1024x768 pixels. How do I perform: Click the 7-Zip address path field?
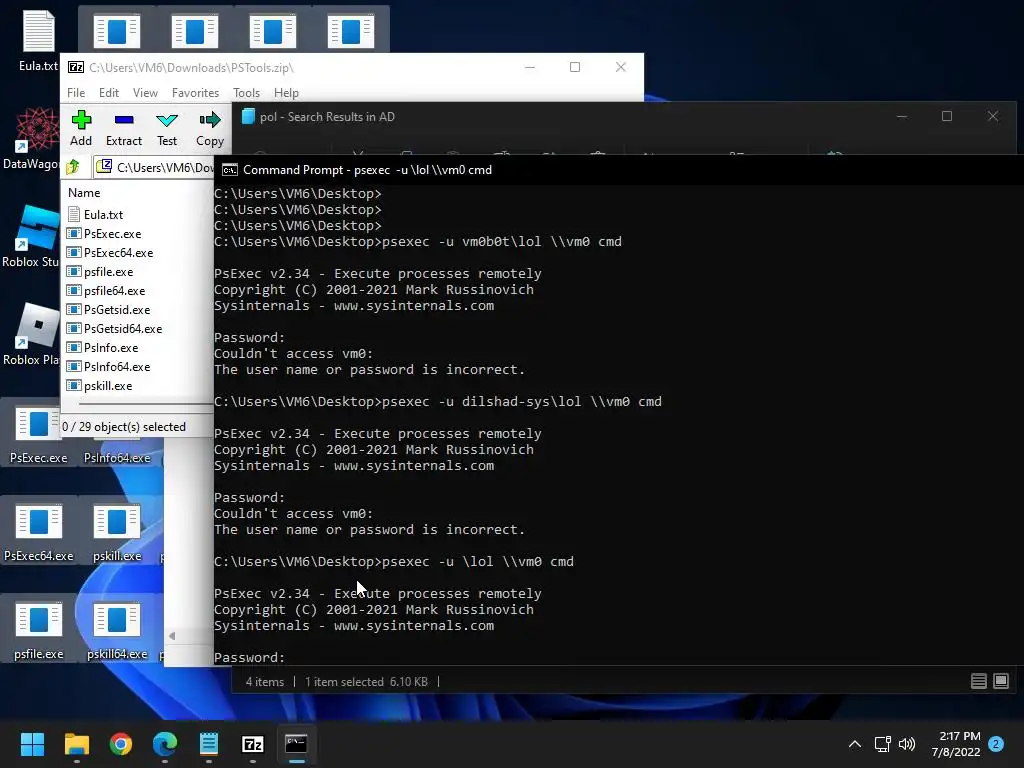[154, 167]
